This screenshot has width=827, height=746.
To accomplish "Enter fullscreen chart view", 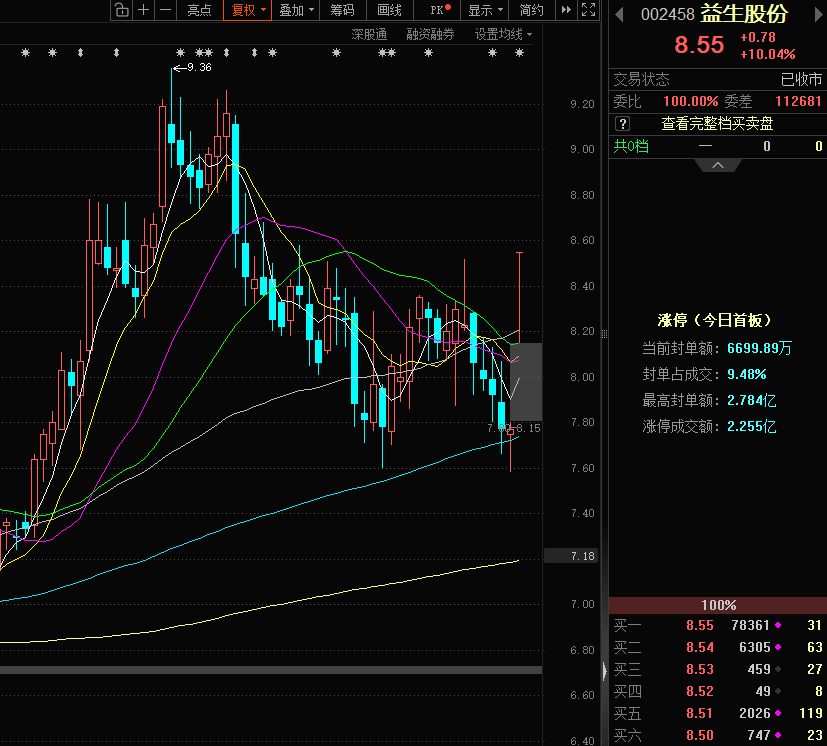I will (588, 10).
